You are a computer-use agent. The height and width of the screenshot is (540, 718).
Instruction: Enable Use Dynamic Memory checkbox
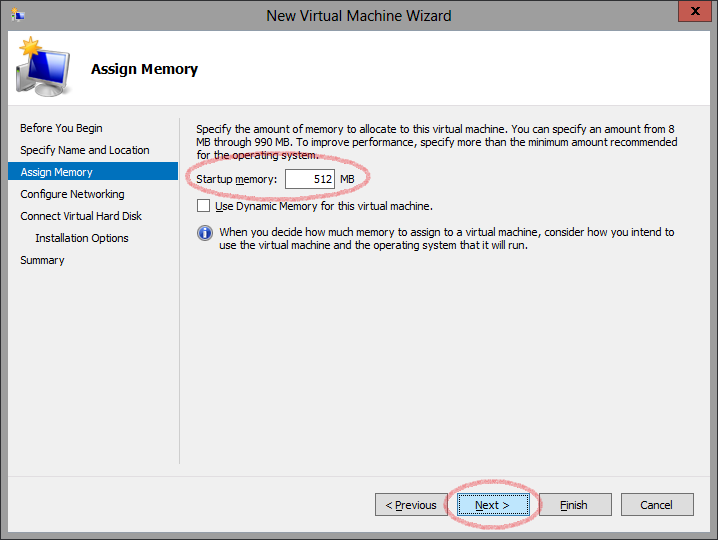click(x=204, y=206)
